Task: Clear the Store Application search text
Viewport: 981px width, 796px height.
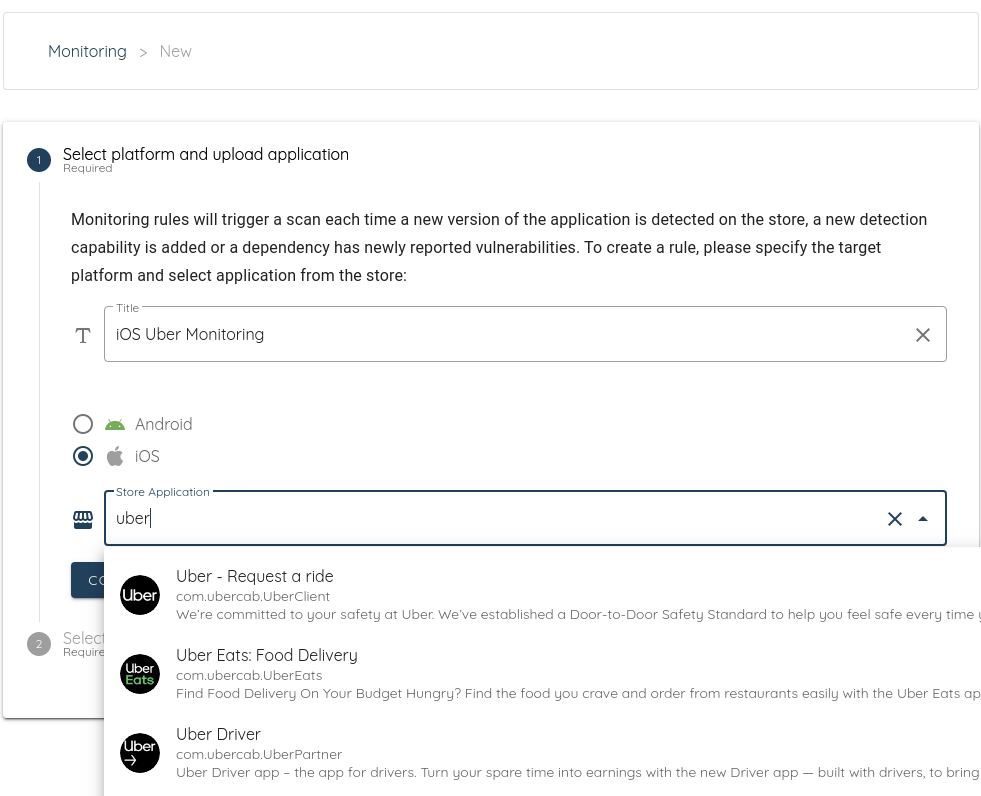Action: coord(895,519)
